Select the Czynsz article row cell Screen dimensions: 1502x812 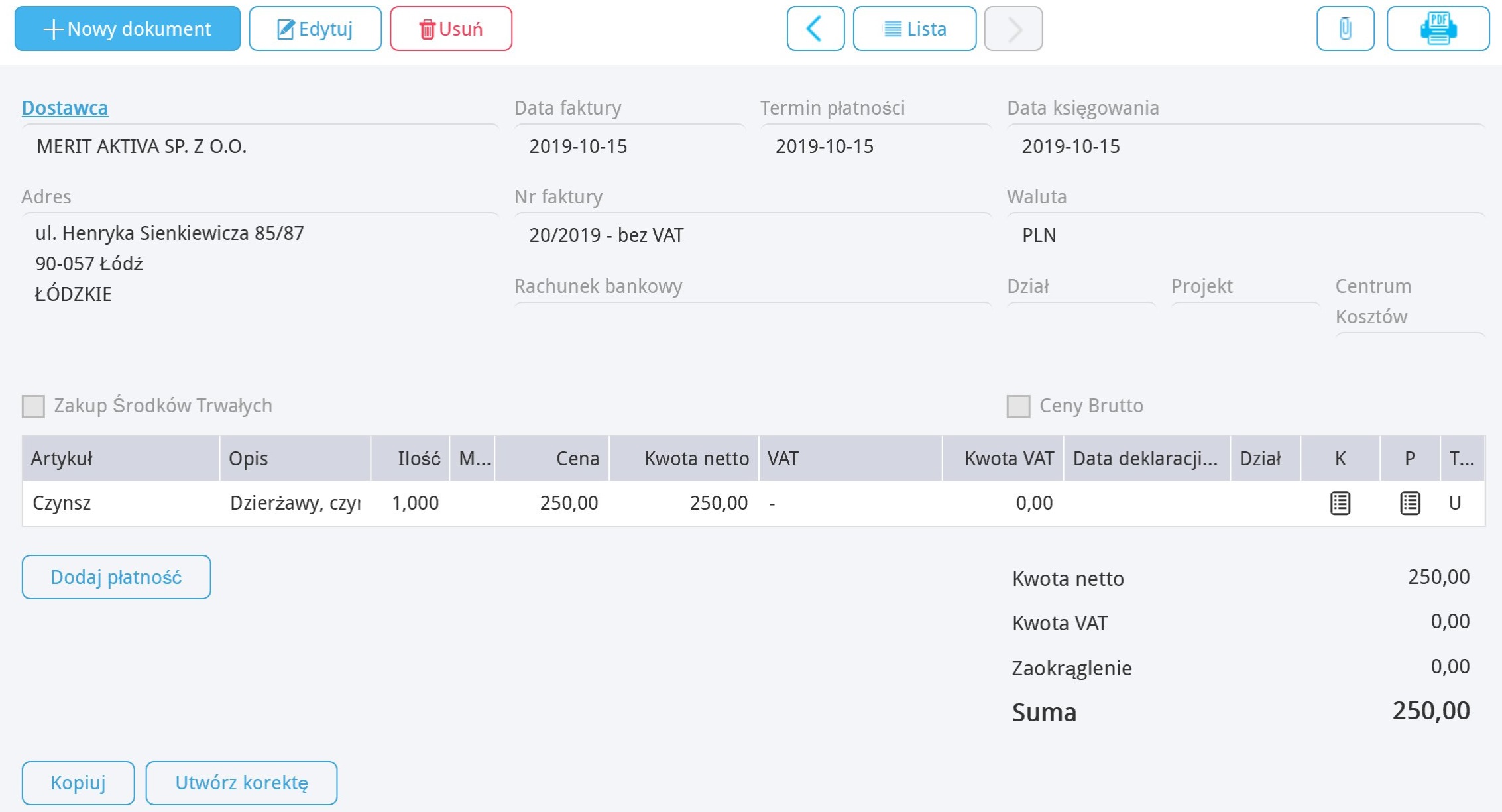coord(121,503)
